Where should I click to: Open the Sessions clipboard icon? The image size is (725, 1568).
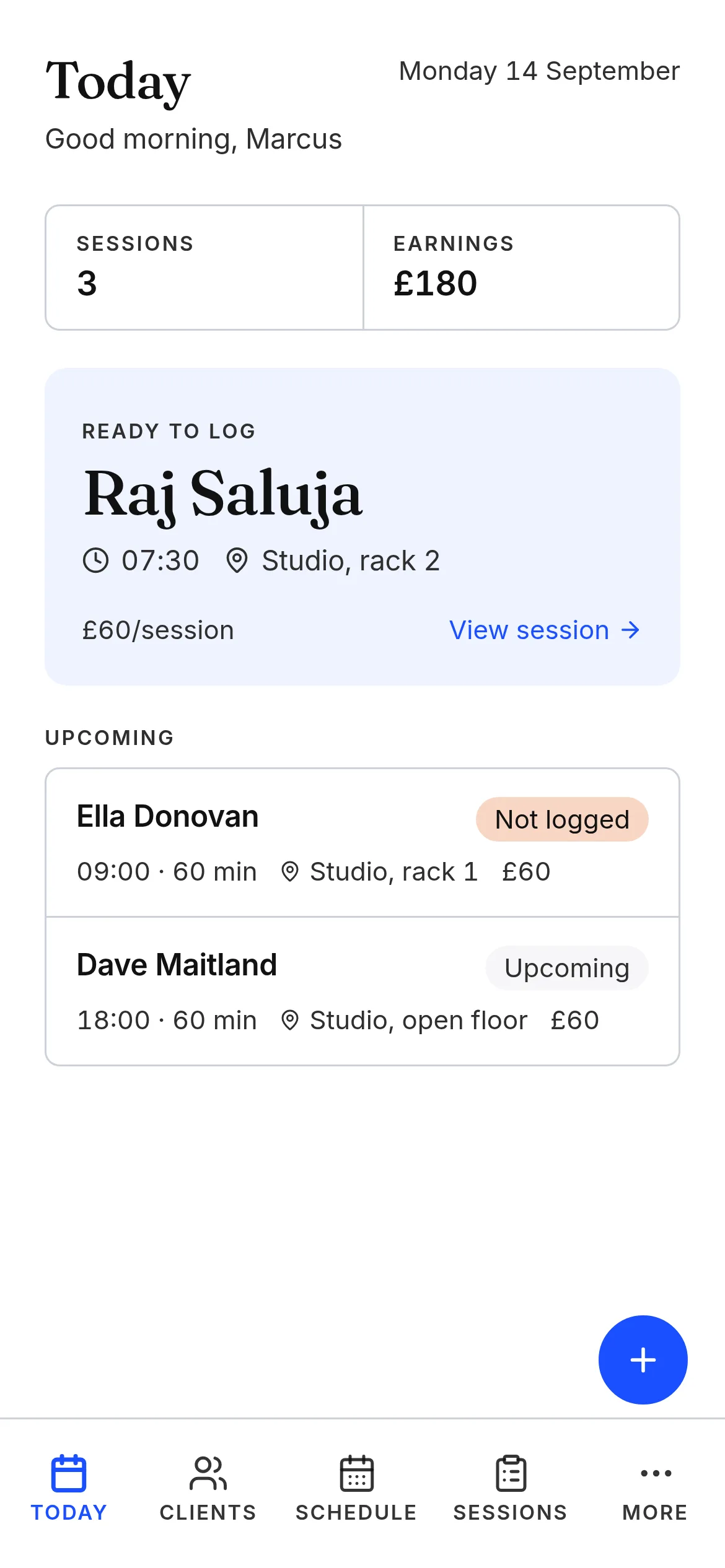click(x=511, y=1473)
